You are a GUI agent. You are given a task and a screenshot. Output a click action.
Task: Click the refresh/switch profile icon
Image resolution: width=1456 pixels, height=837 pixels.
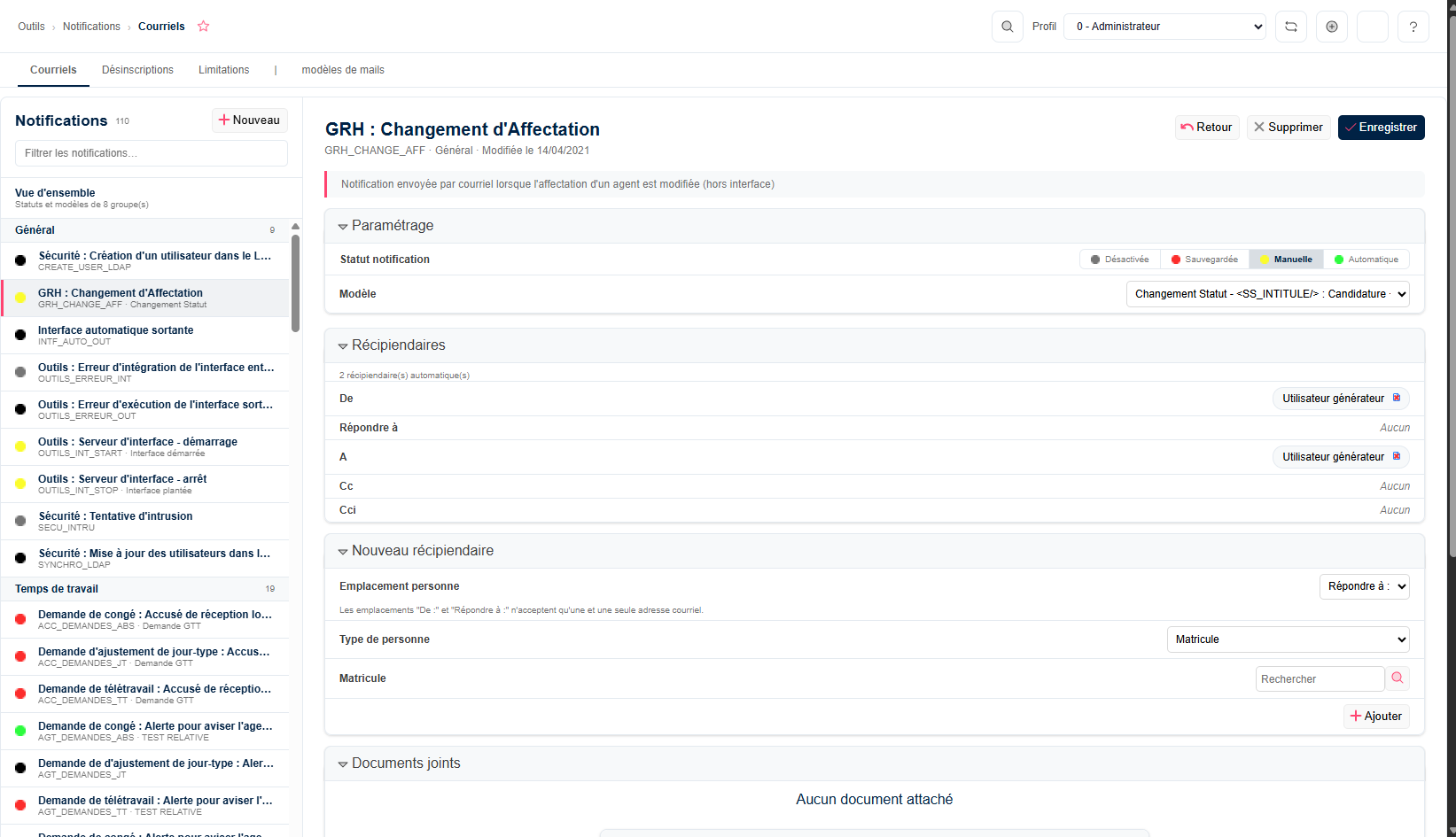(1291, 27)
